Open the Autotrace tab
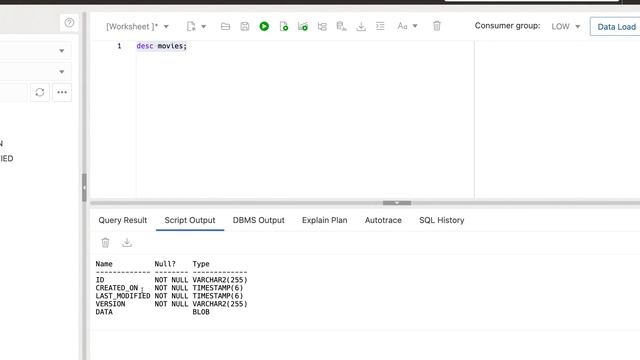This screenshot has width=640, height=360. [383, 220]
